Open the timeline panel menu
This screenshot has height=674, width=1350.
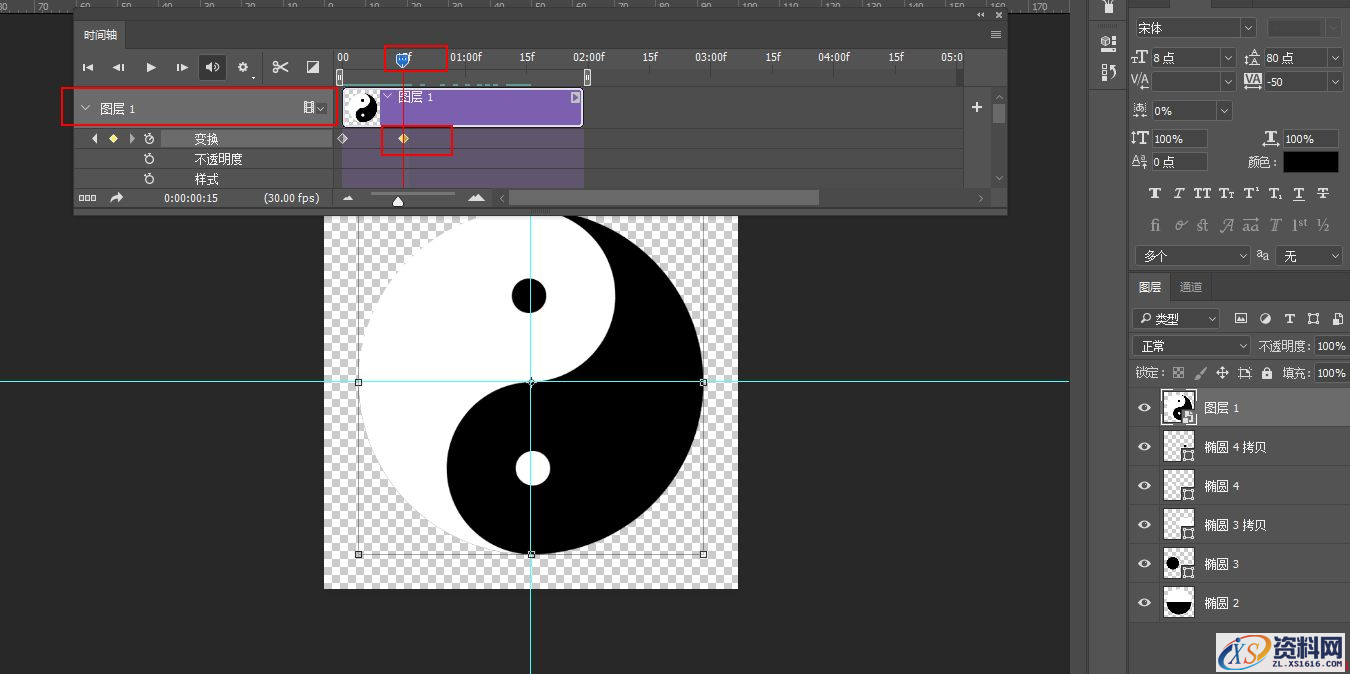coord(995,34)
